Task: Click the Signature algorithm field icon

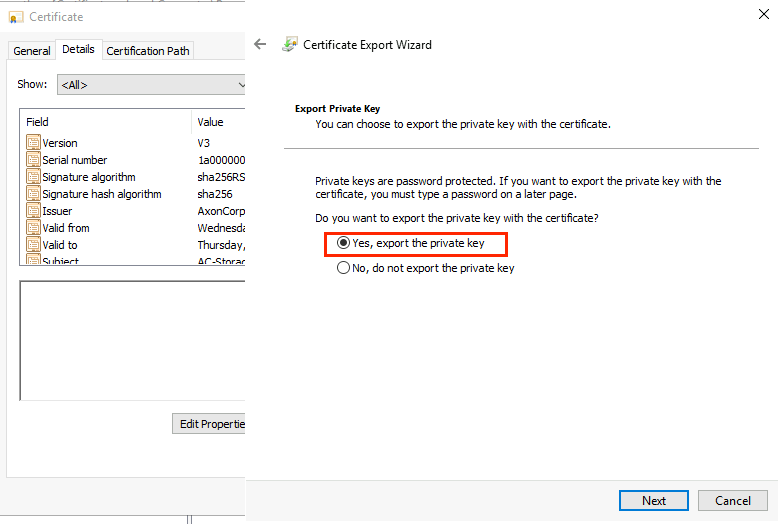Action: tap(33, 177)
